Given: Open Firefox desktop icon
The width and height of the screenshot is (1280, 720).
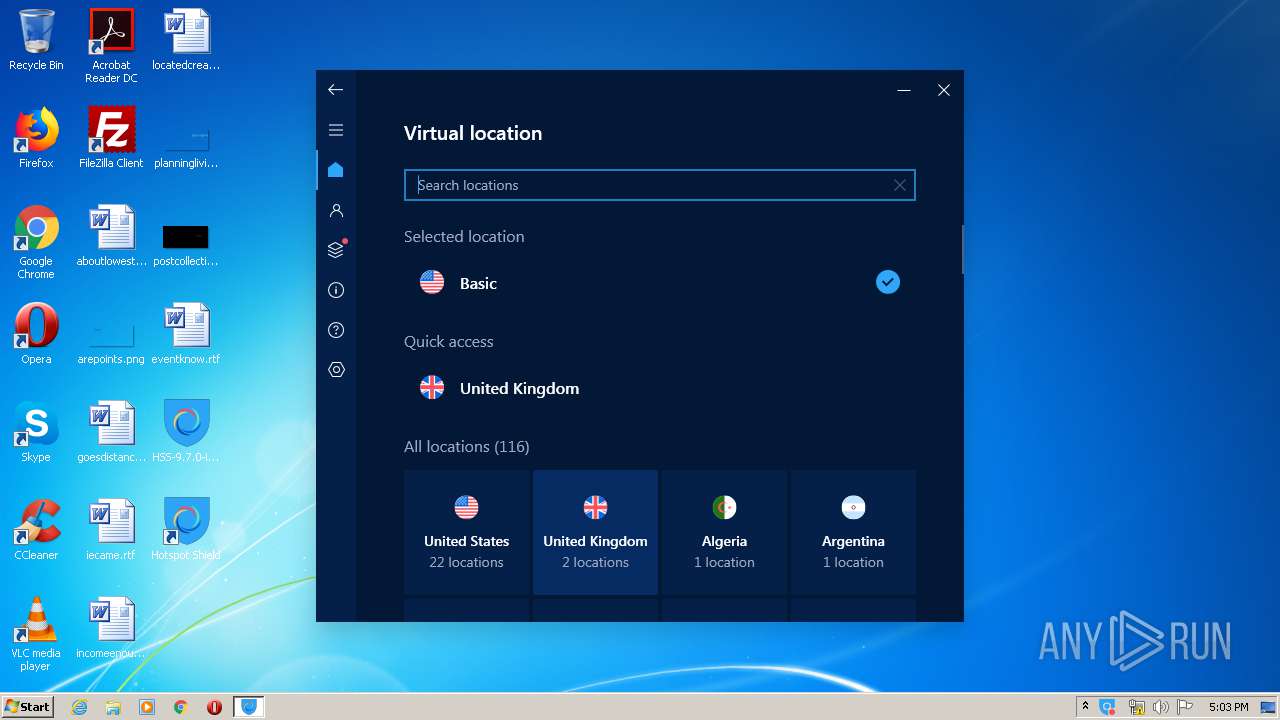Looking at the screenshot, I should point(36,138).
